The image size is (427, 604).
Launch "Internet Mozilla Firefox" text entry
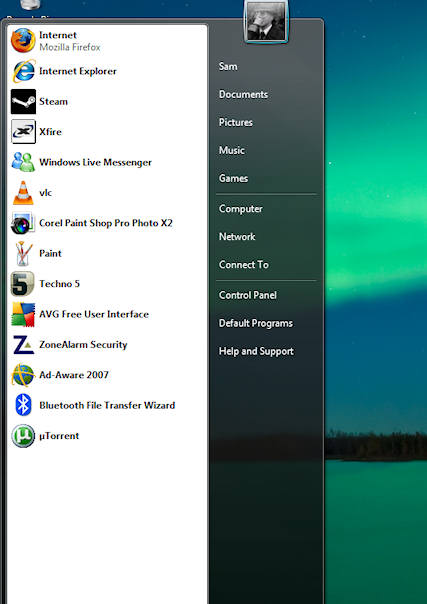coord(70,41)
